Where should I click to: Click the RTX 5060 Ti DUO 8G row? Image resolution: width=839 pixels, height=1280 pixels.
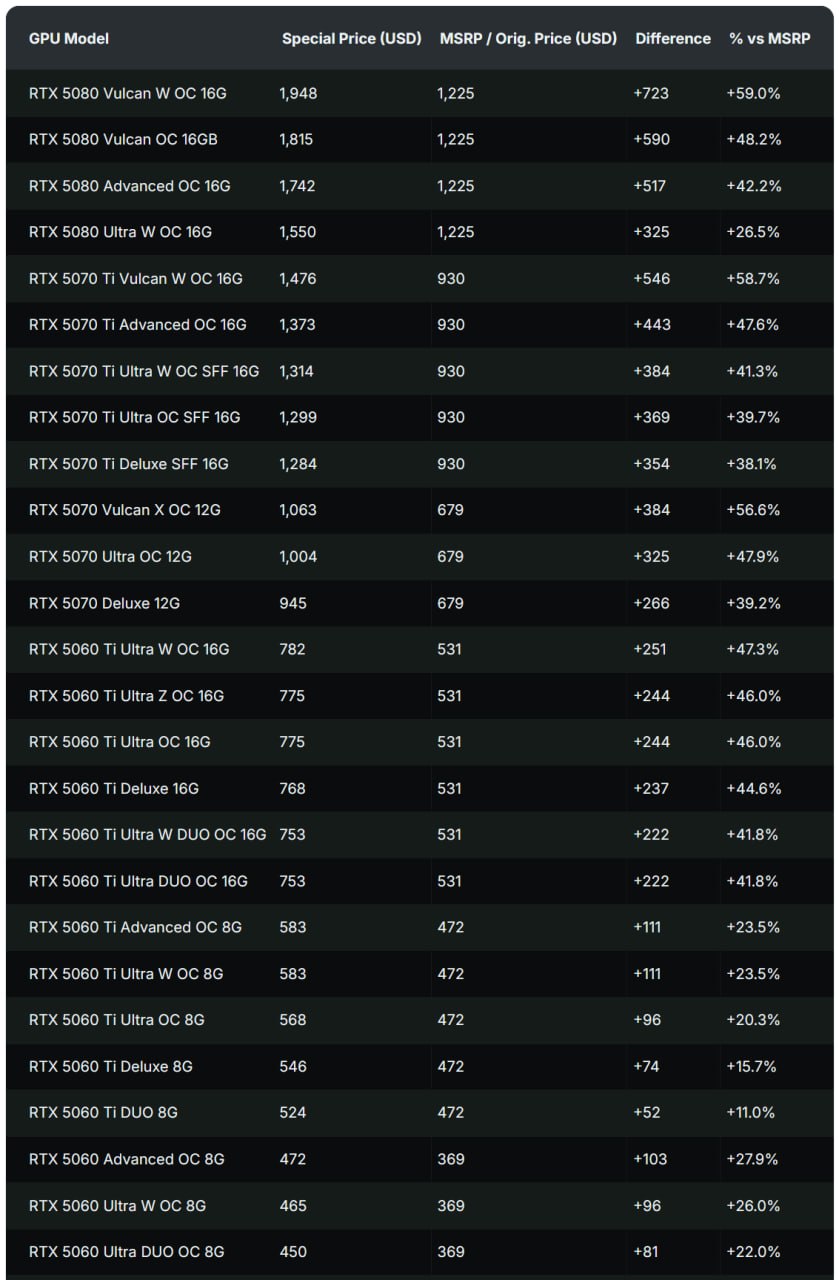click(x=420, y=1112)
